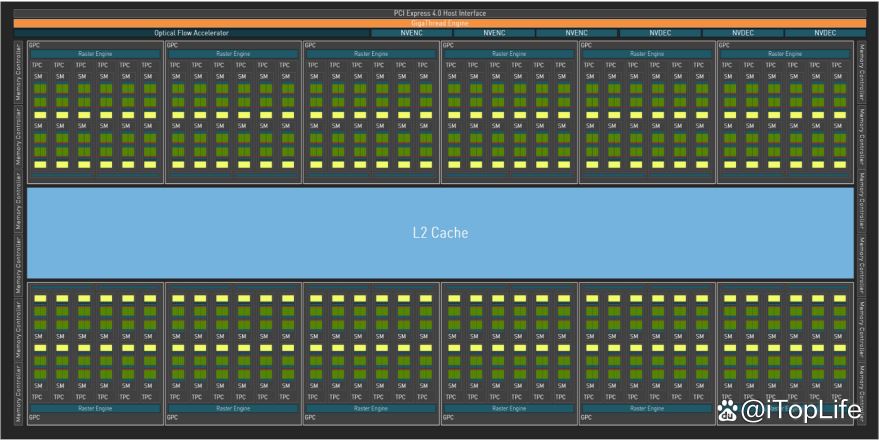Click the PCI Express 4.0 Host Interface bar

(x=439, y=13)
